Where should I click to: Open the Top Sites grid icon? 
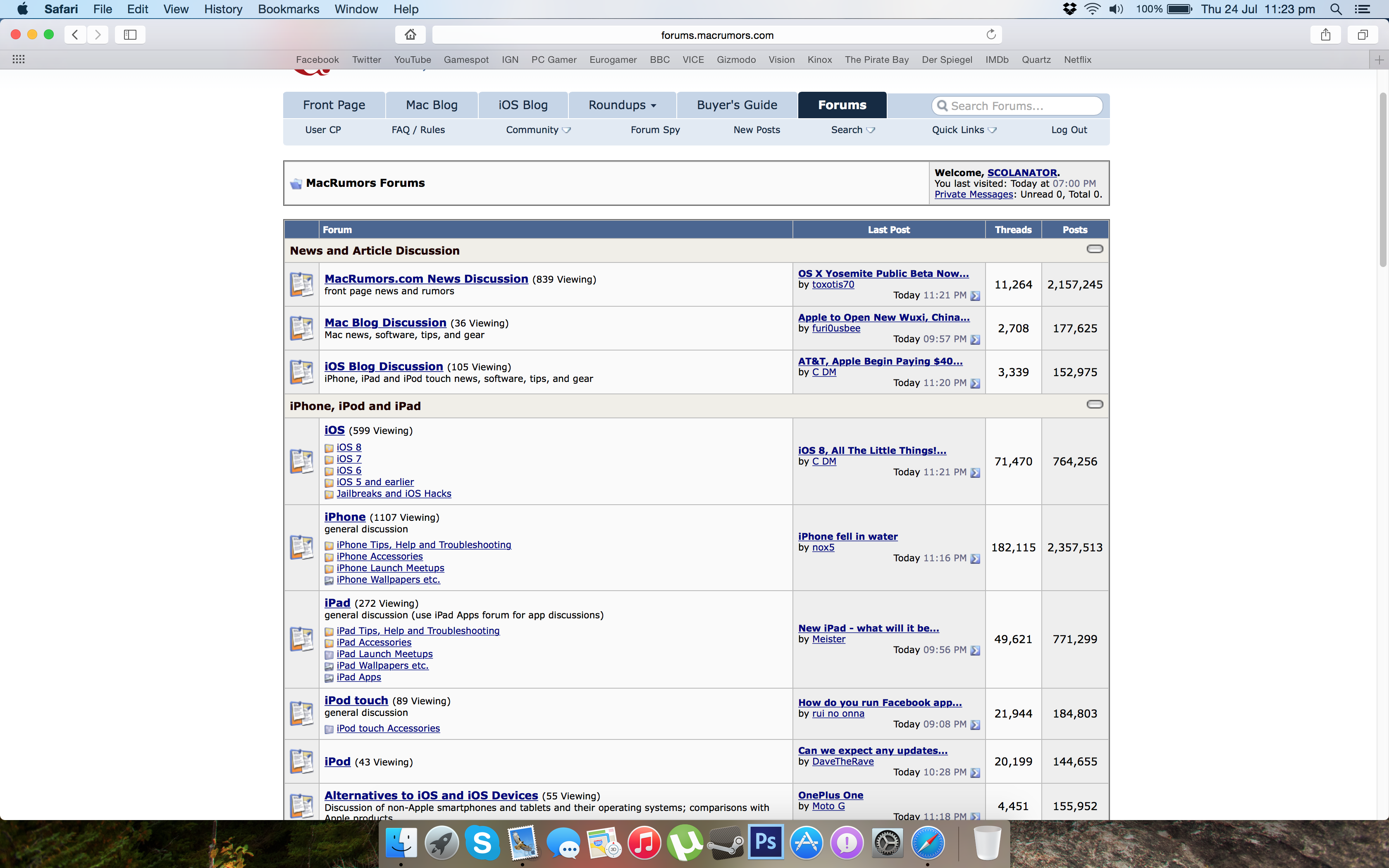point(18,59)
